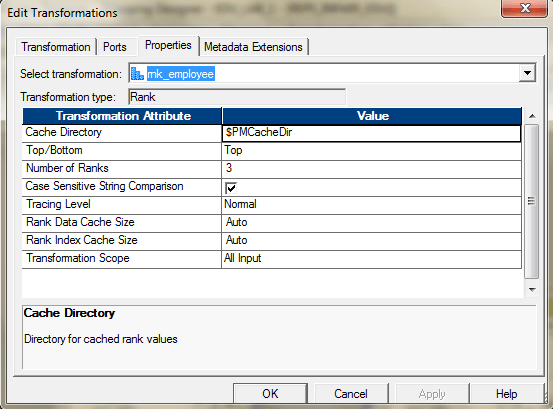This screenshot has width=553, height=409.
Task: Click the Number of Ranks value 3
Action: pos(371,170)
